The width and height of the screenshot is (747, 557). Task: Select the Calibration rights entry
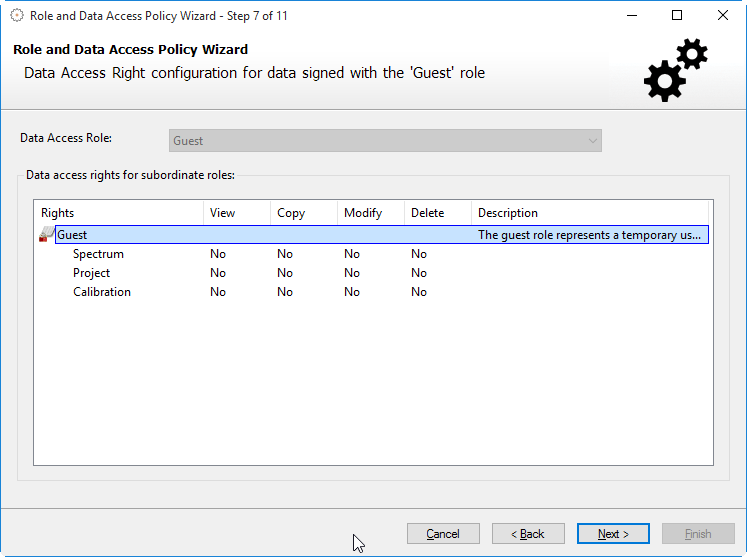click(102, 292)
